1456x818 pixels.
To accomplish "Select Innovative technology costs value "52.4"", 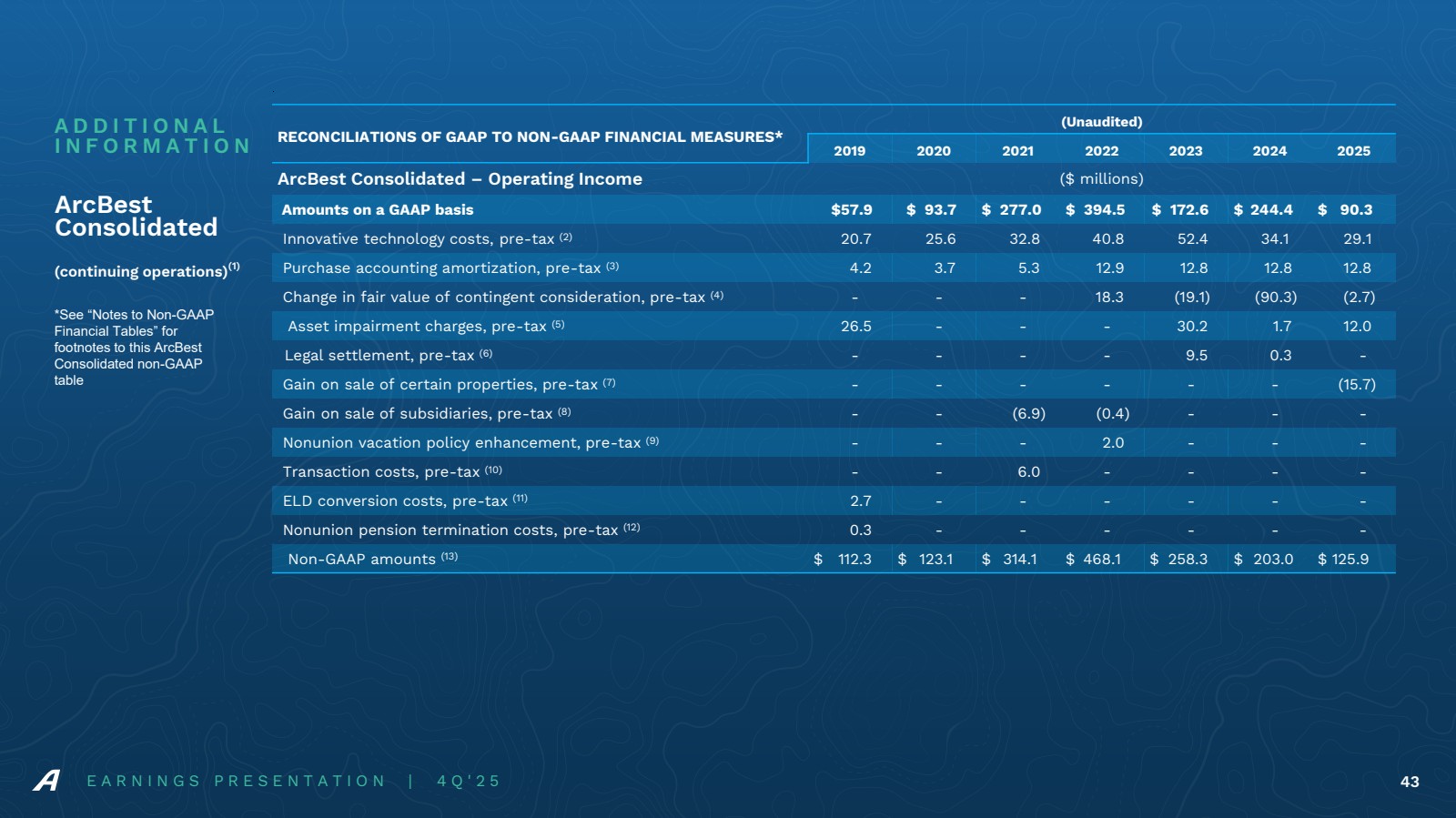I will click(1192, 239).
